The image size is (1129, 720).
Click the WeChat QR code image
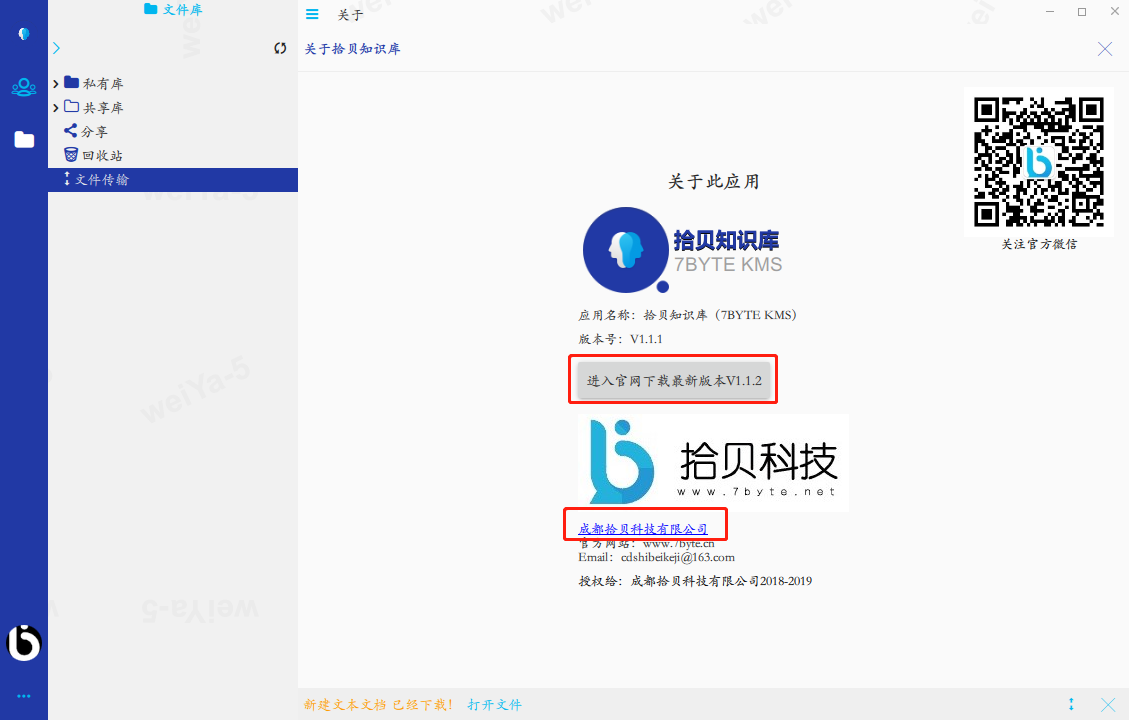[1039, 162]
